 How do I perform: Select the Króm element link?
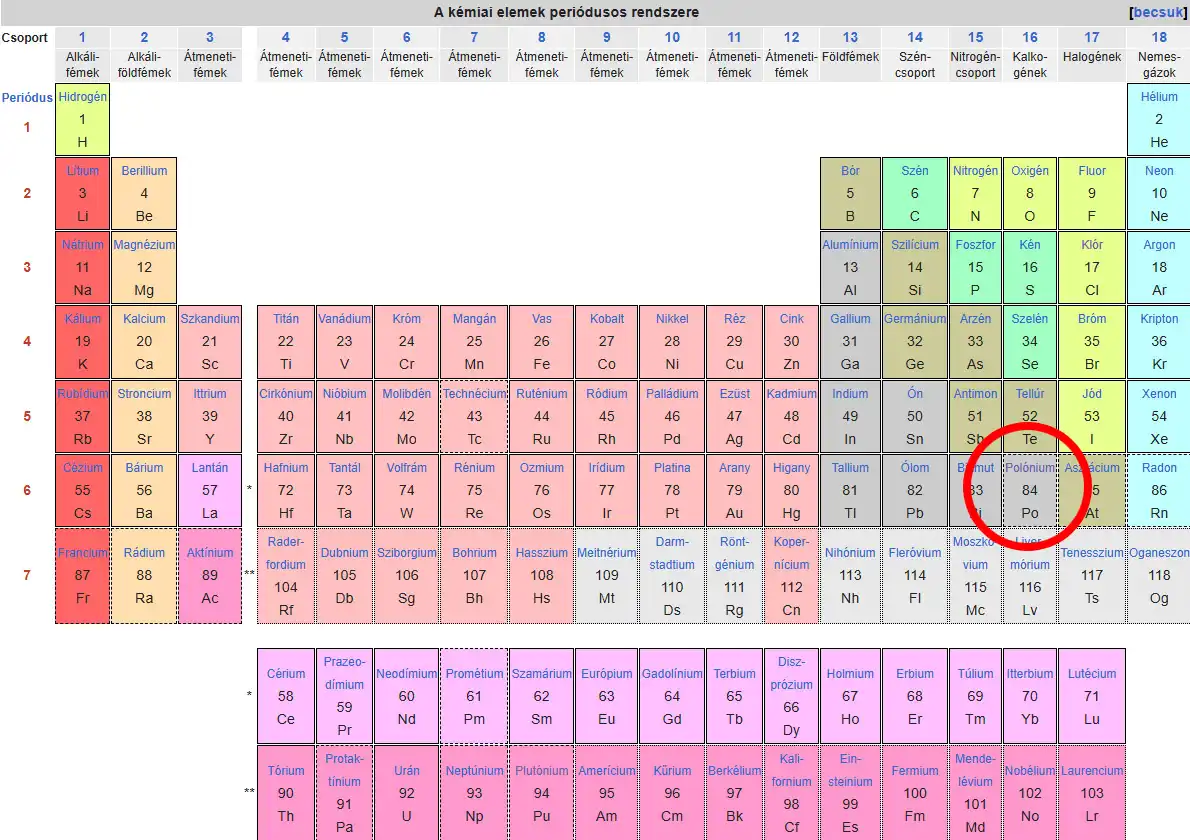point(407,319)
